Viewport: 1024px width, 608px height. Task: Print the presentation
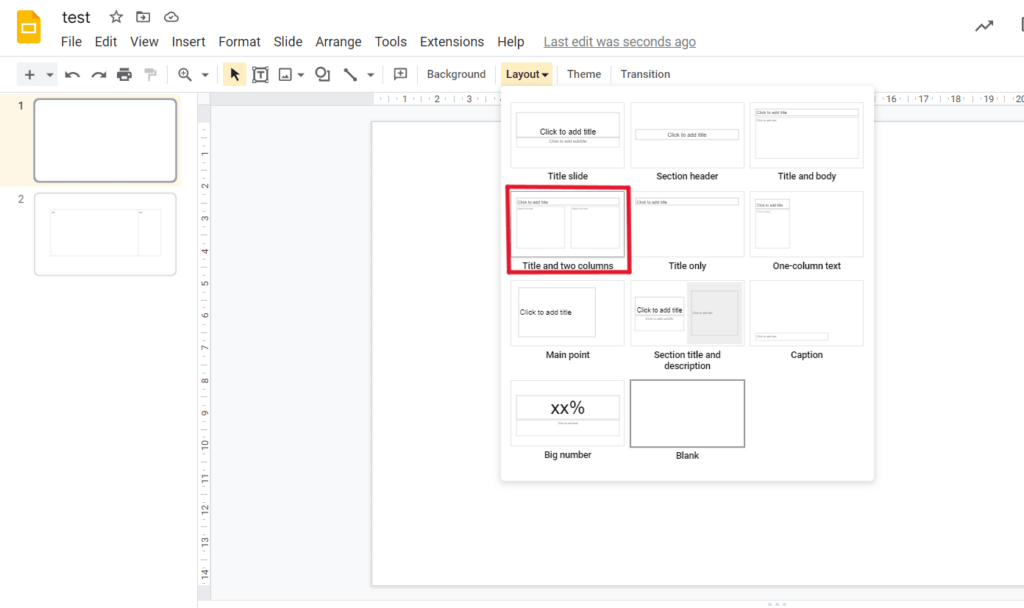point(124,74)
